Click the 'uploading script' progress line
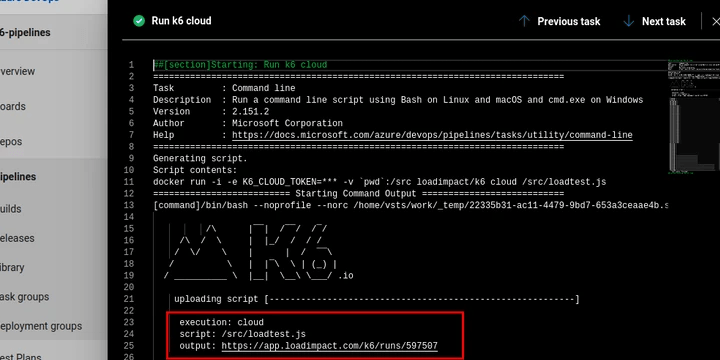 pyautogui.click(x=377, y=299)
